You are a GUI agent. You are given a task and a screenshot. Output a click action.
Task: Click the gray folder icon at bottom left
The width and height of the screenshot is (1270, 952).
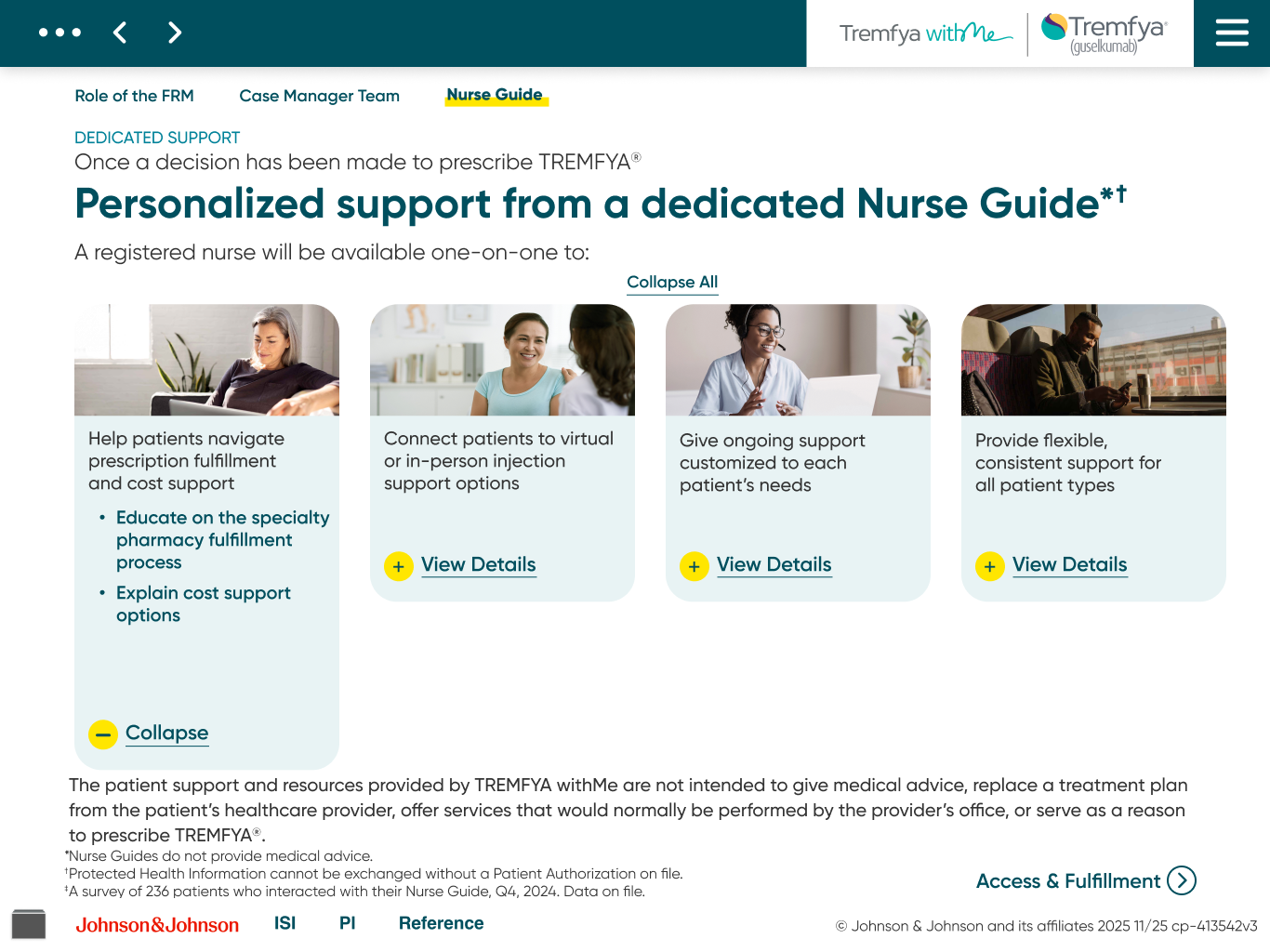click(29, 923)
